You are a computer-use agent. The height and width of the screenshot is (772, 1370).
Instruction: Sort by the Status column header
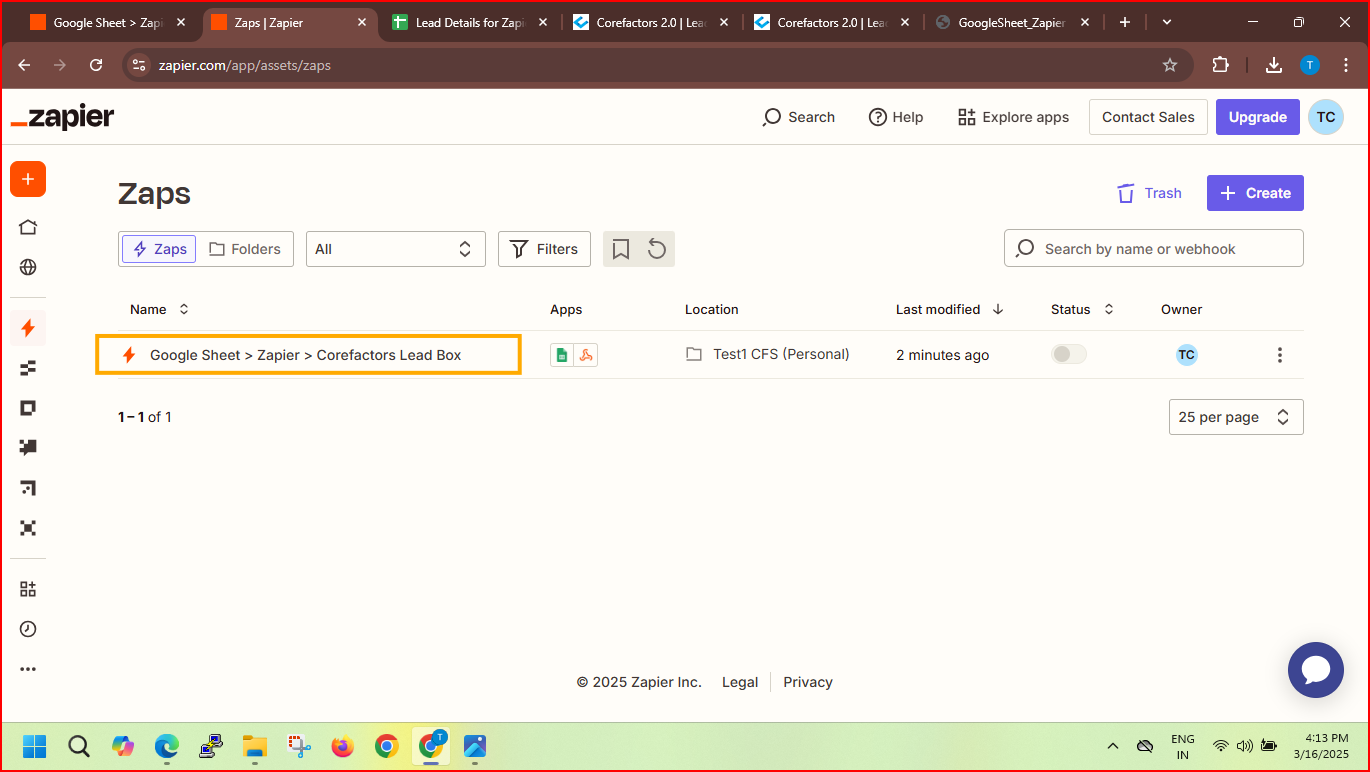click(x=1082, y=309)
